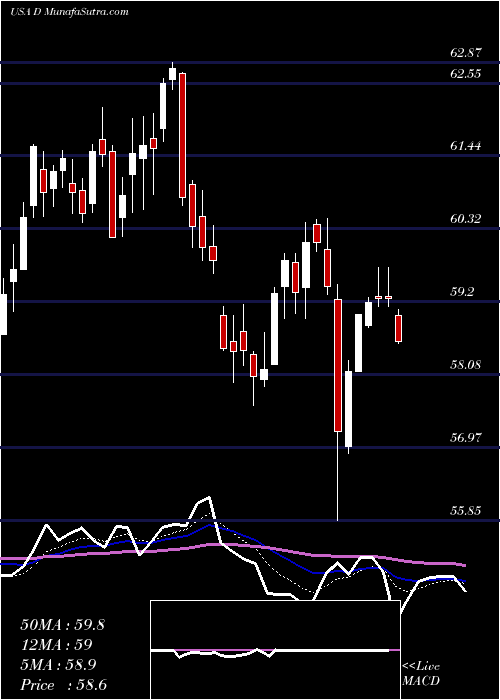Viewport: 500px width, 700px height.
Task: Click the 62.87 price level label
Action: point(466,53)
